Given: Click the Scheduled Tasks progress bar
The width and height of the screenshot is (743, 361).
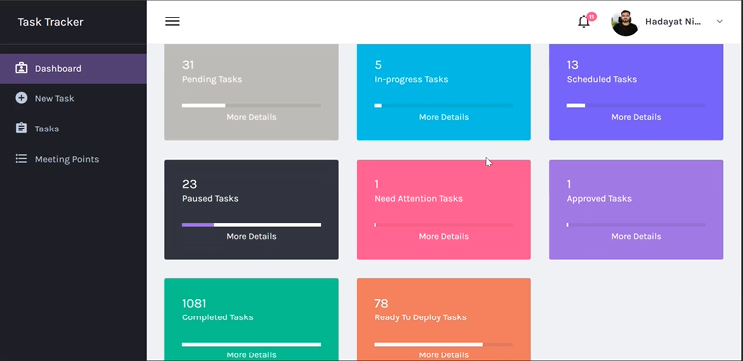Looking at the screenshot, I should 636,106.
